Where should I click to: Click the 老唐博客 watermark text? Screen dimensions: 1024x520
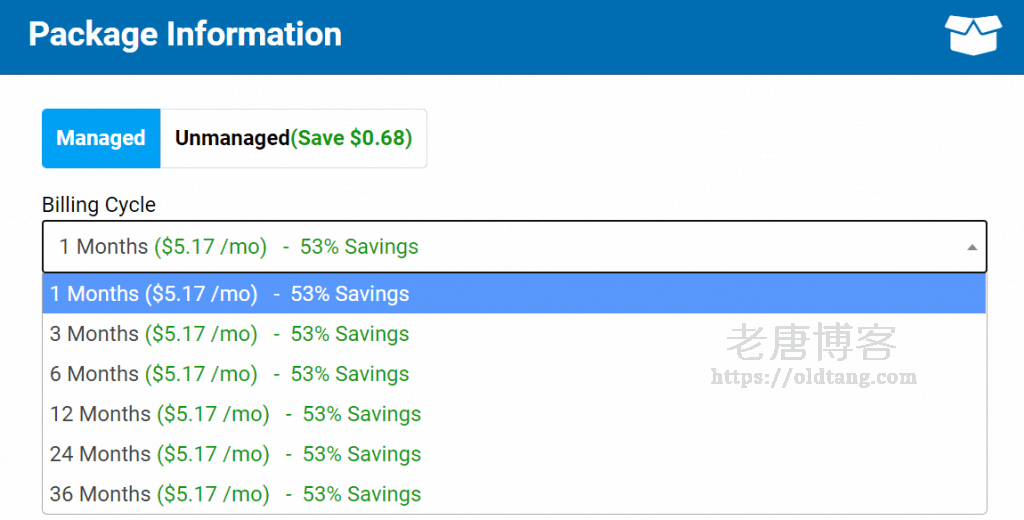[x=811, y=343]
